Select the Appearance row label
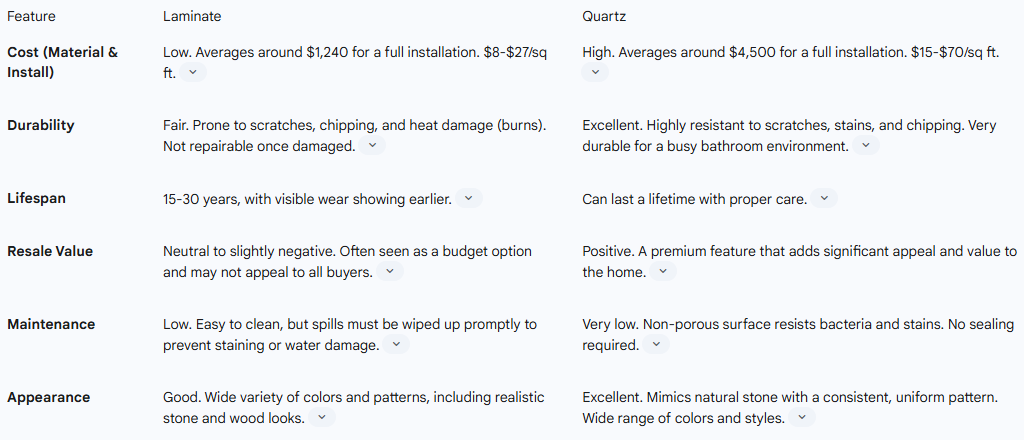Viewport: 1024px width, 440px height. point(48,398)
